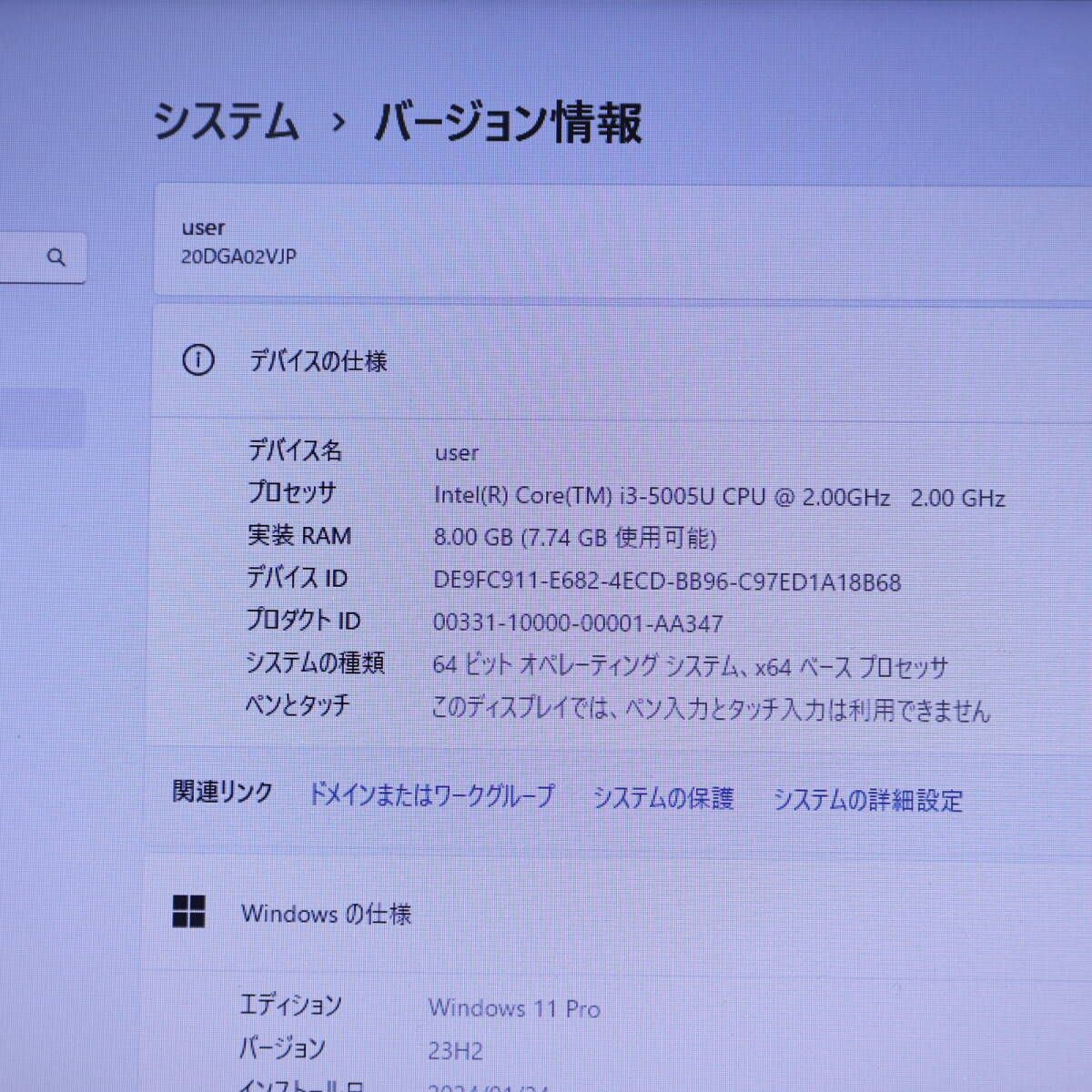Select the 8.00 GB RAM value
The width and height of the screenshot is (1092, 1092).
click(575, 538)
